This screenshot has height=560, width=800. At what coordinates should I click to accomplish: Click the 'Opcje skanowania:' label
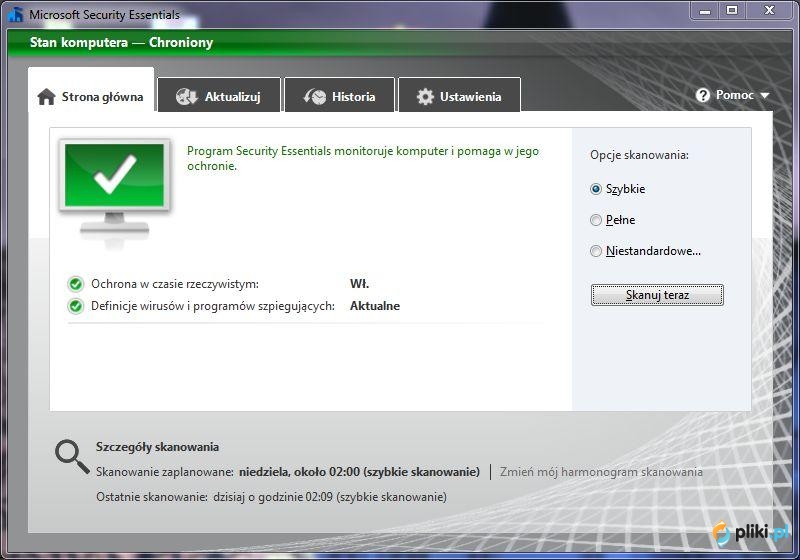click(x=639, y=155)
